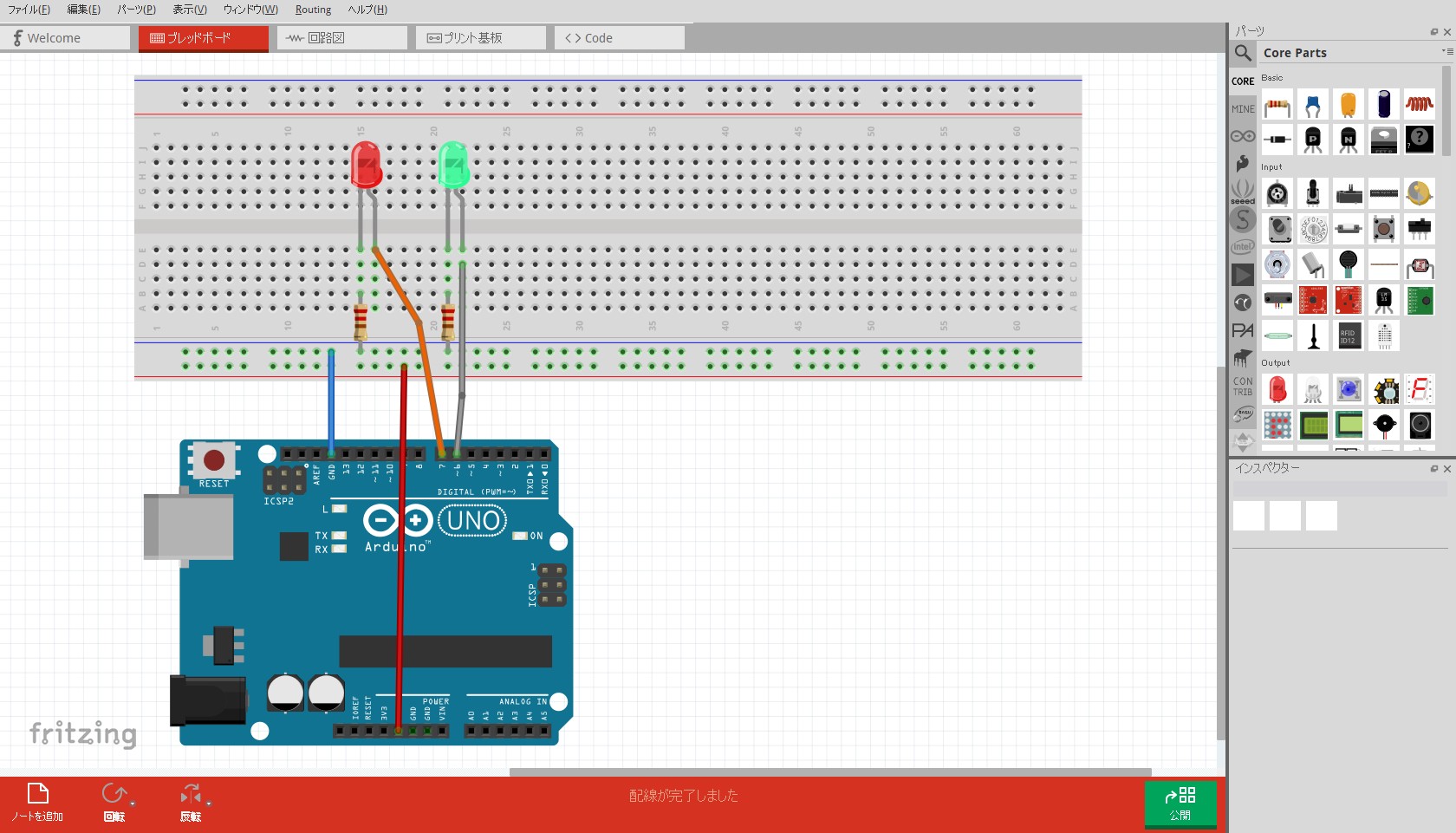Toggle the pin on the パーツ panel
The height and width of the screenshot is (833, 1456).
1434,29
